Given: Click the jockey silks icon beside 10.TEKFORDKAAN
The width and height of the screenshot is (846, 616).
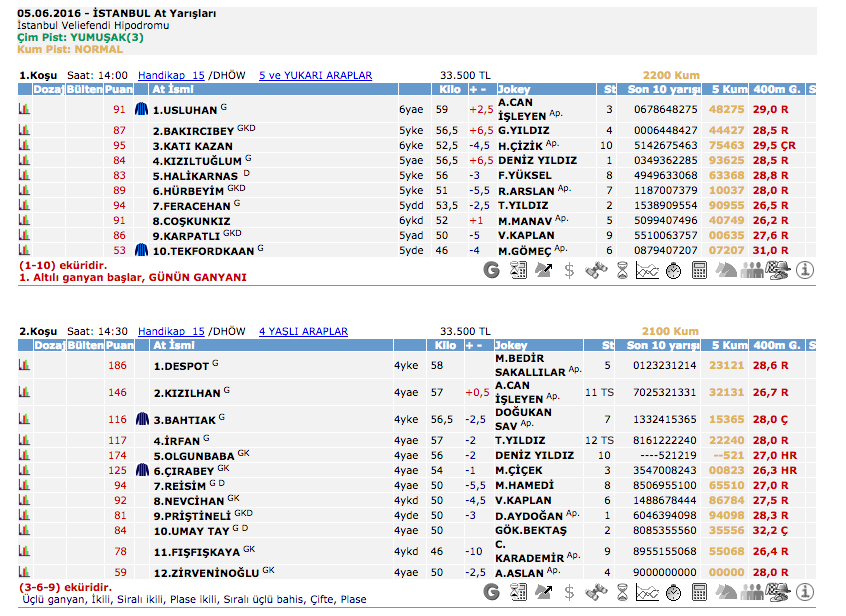Looking at the screenshot, I should [x=142, y=250].
